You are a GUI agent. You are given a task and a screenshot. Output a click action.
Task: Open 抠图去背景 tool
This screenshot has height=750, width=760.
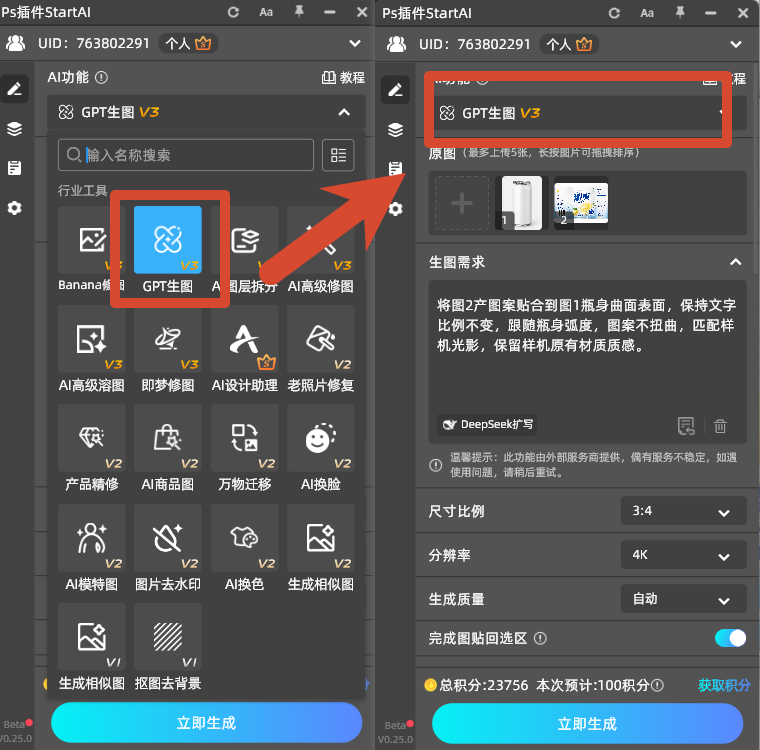click(x=168, y=637)
